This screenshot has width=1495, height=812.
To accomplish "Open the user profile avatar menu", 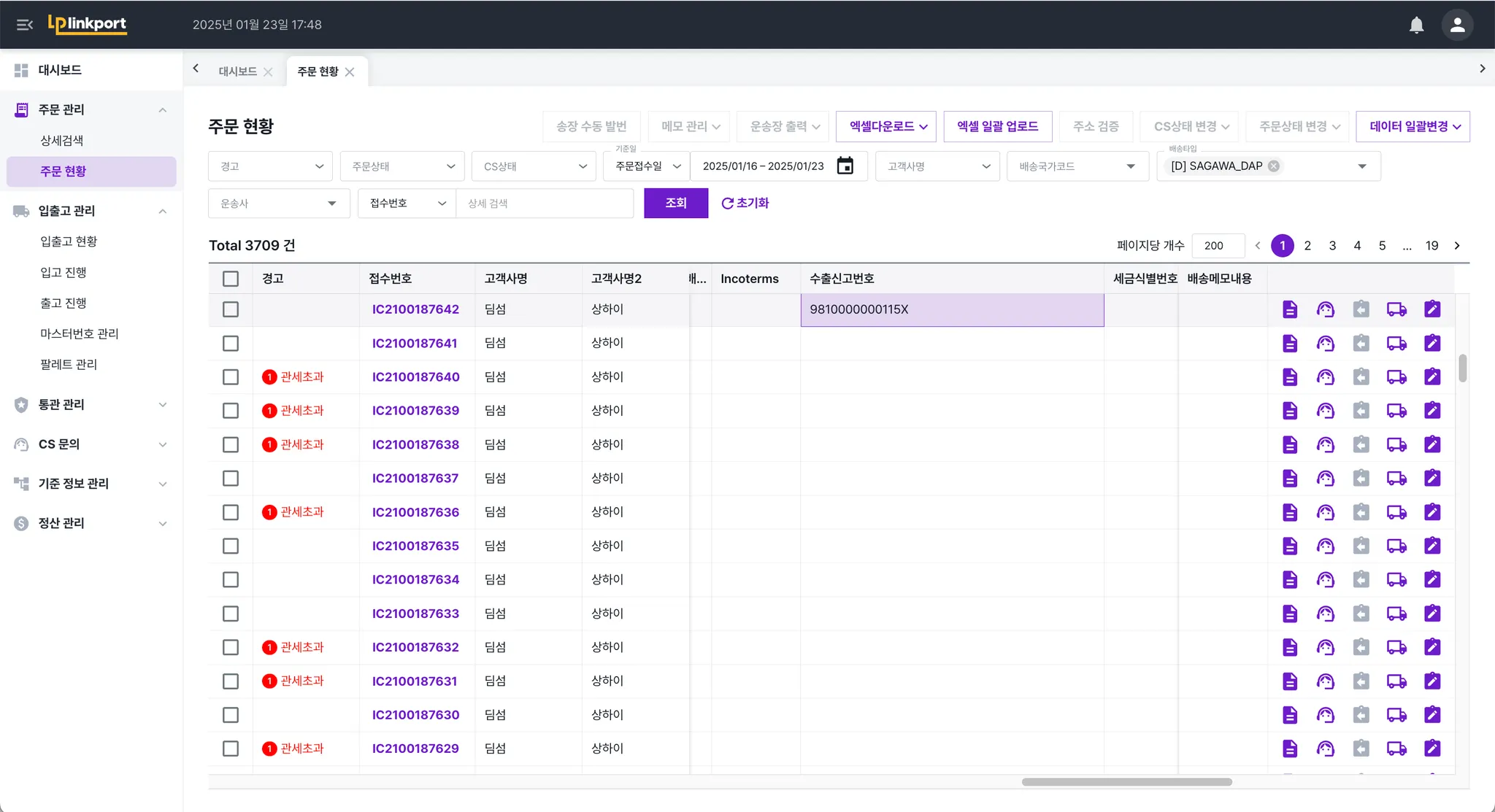I will pyautogui.click(x=1457, y=25).
